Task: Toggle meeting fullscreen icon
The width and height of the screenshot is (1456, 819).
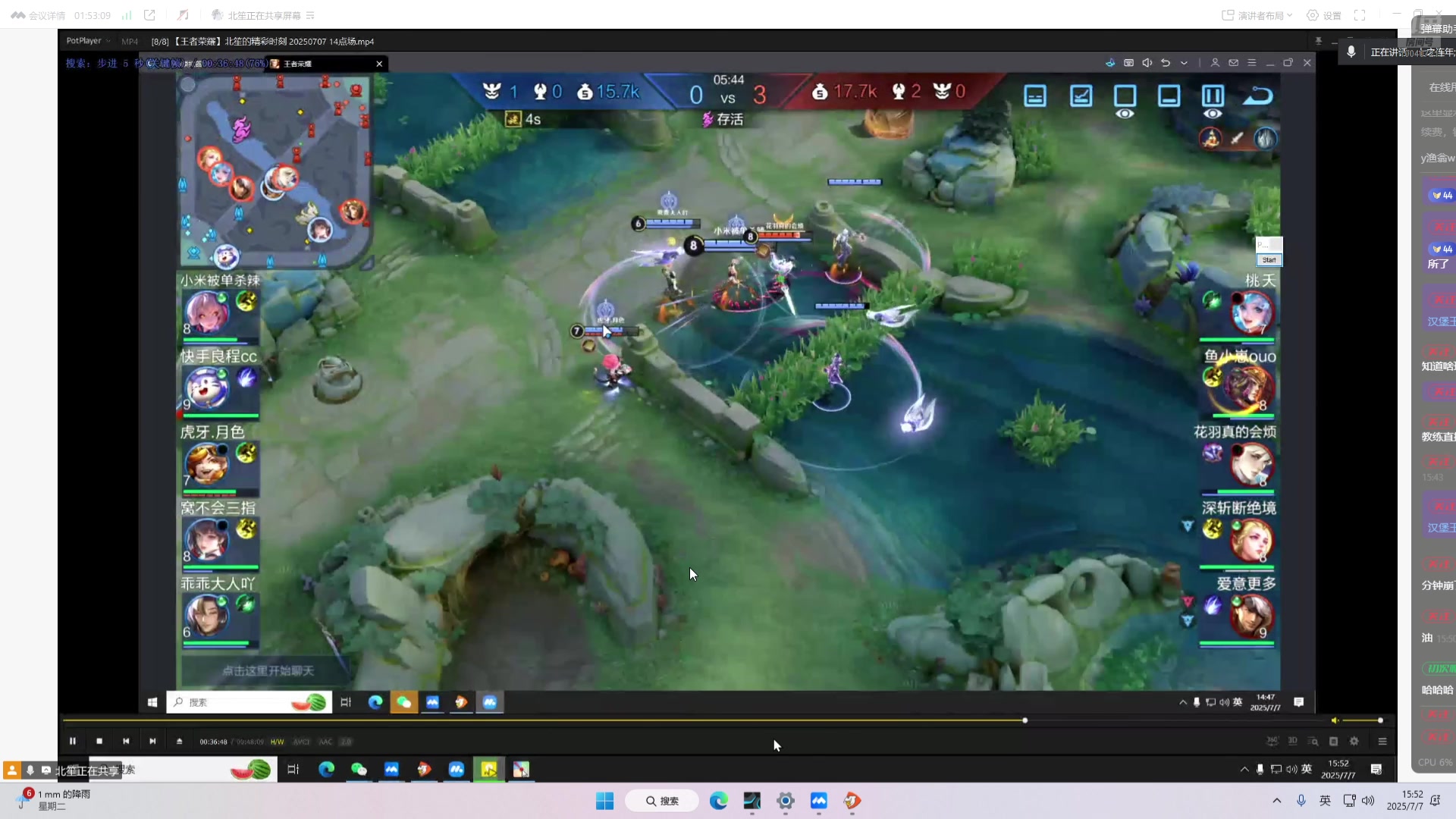Action: [1360, 15]
